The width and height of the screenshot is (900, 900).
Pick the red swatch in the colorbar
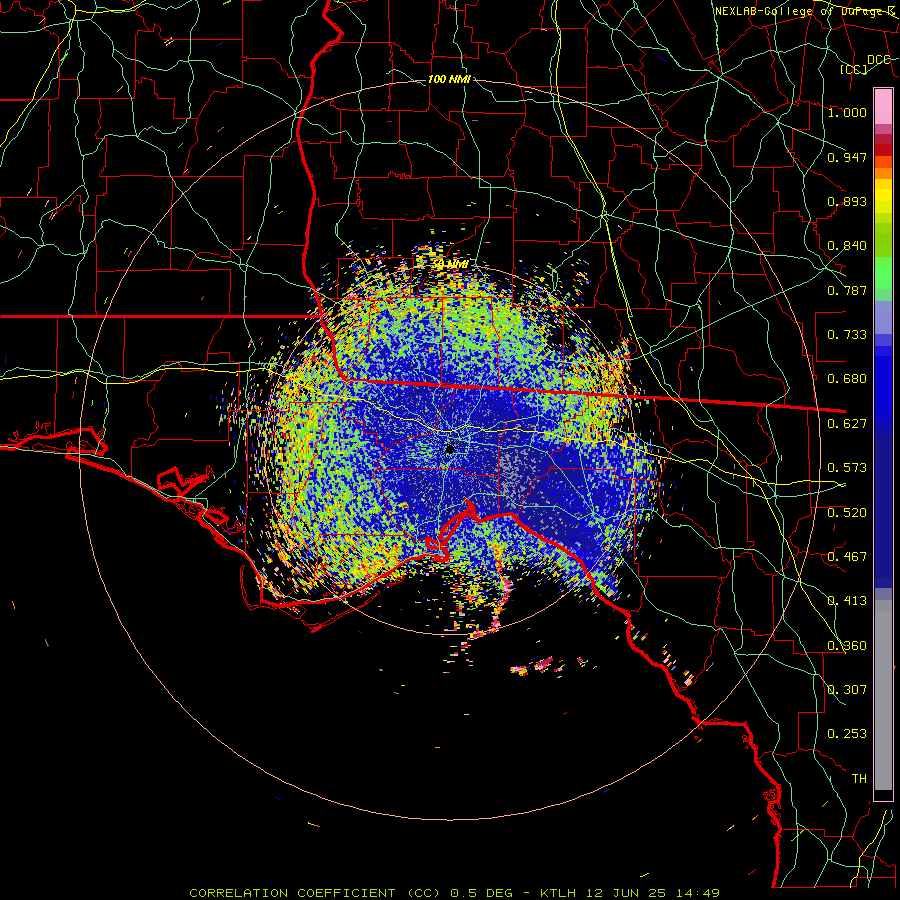point(883,150)
